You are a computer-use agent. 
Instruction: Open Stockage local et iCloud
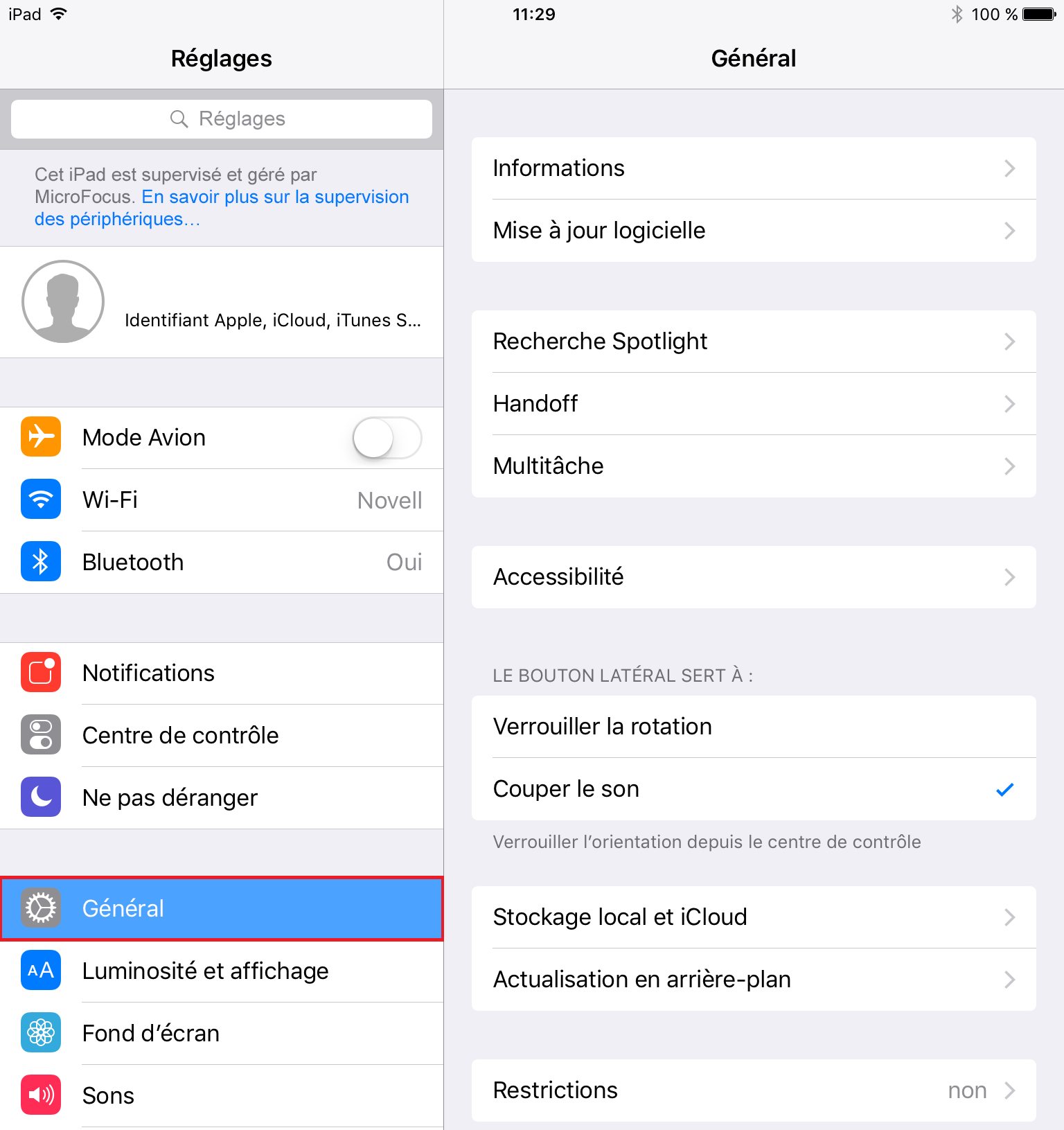pos(754,917)
